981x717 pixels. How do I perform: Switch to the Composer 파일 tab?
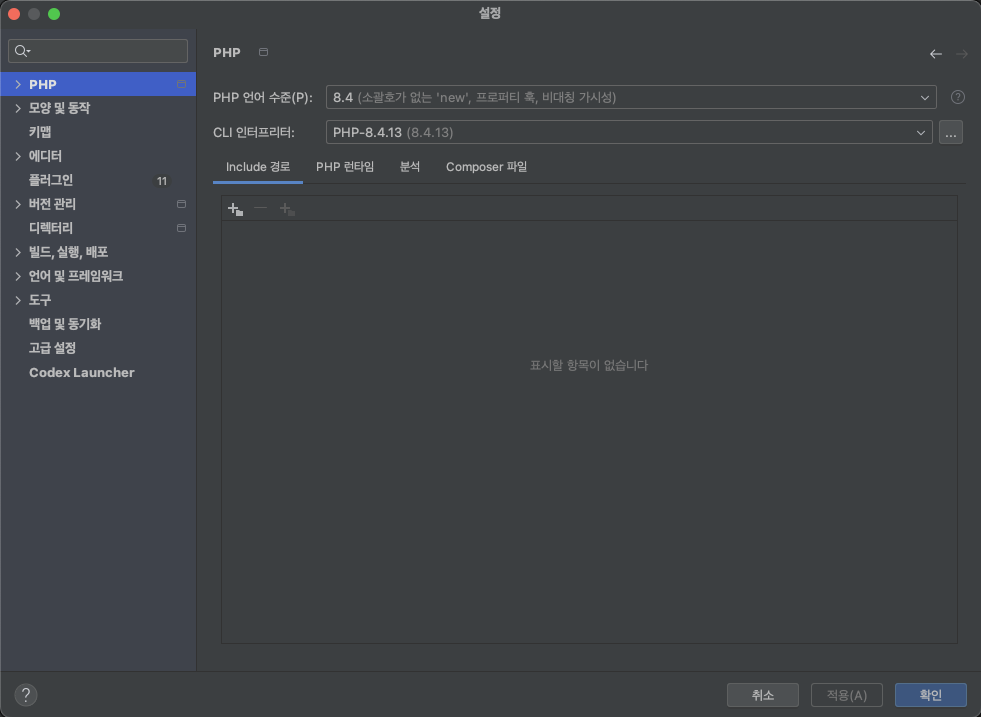point(486,167)
